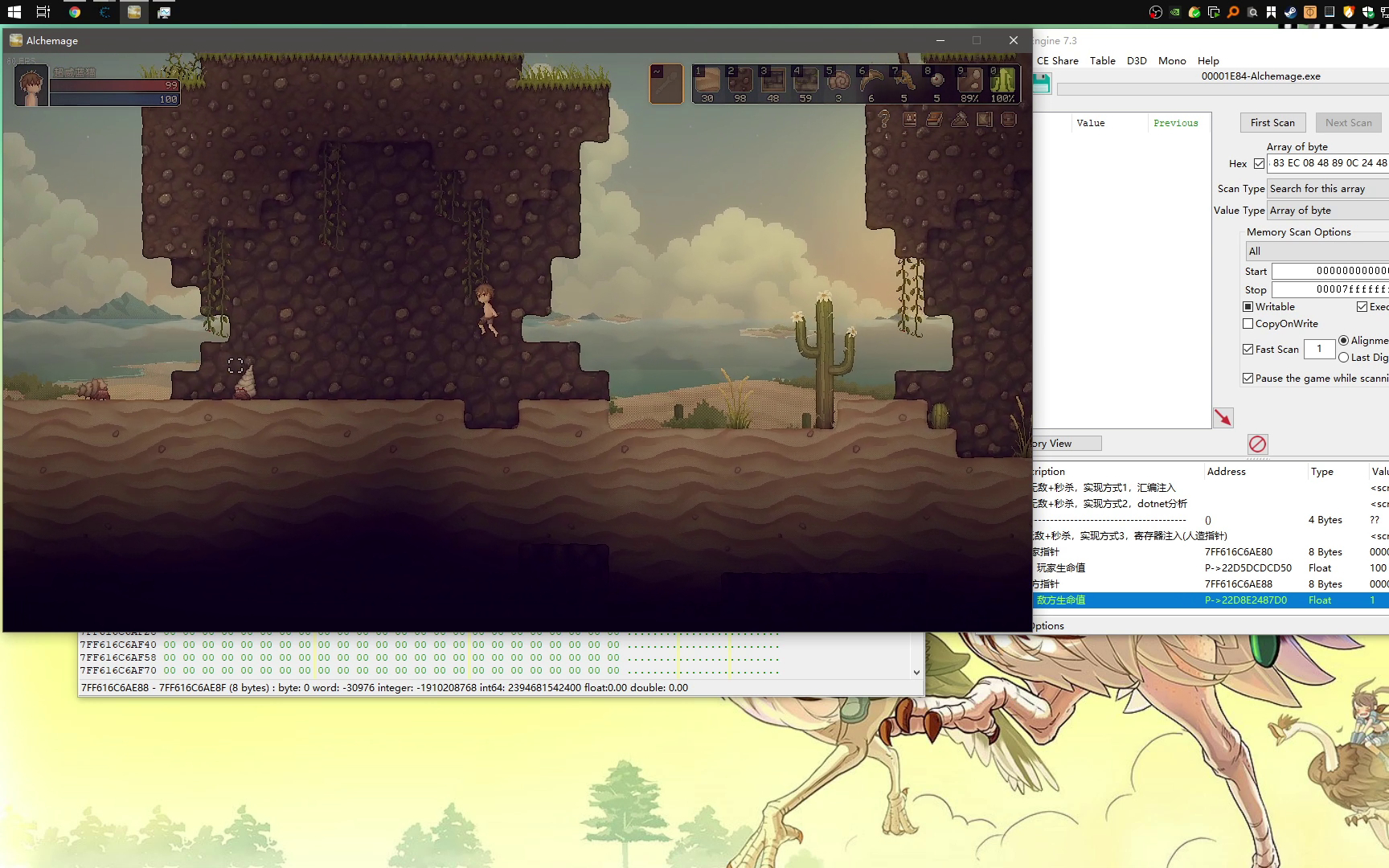The width and height of the screenshot is (1389, 868).
Task: Click the player red health bar
Action: click(114, 84)
